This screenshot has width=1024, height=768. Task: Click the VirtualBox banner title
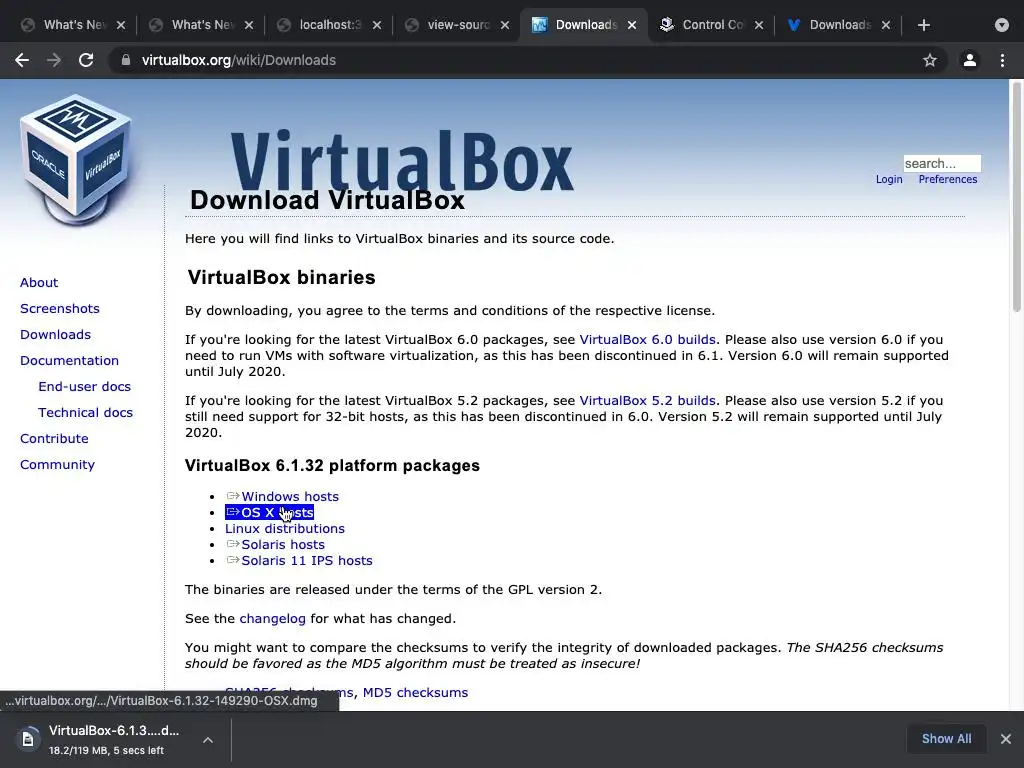402,163
